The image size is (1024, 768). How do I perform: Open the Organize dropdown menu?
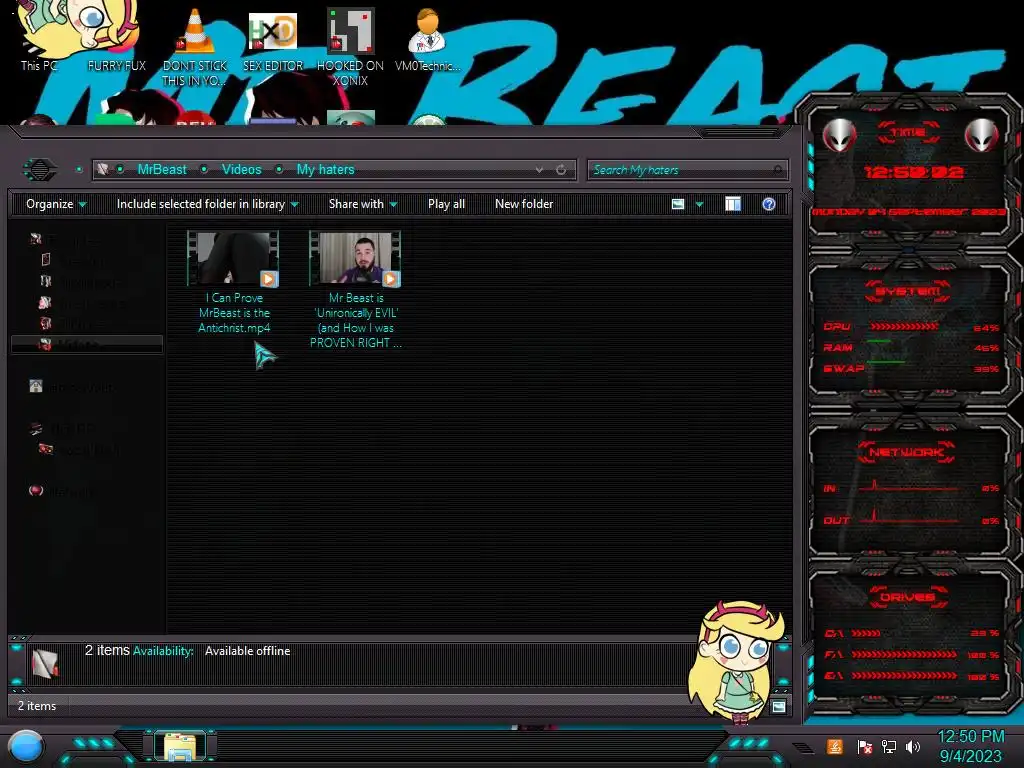click(56, 204)
